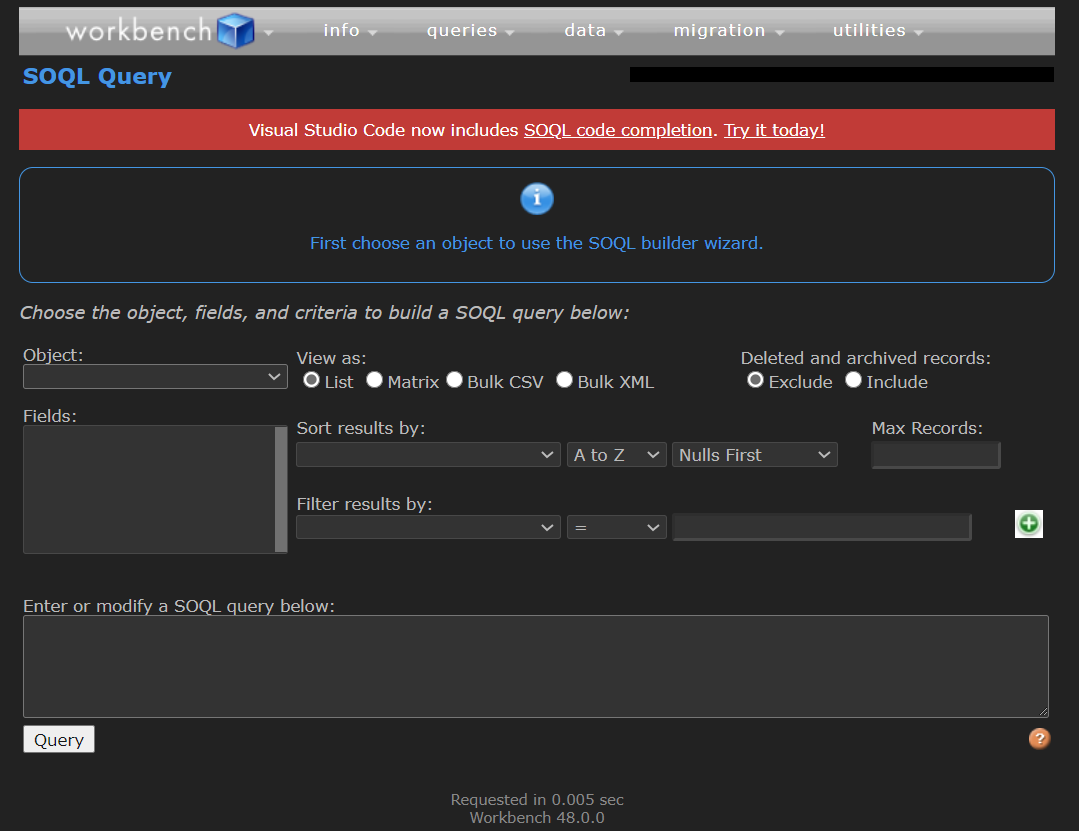Open the Object dropdown

154,376
